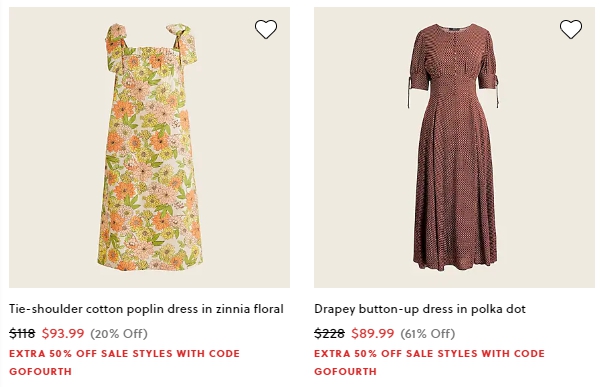
Task: Add polka dot dress to wishlist heart
Action: click(571, 30)
